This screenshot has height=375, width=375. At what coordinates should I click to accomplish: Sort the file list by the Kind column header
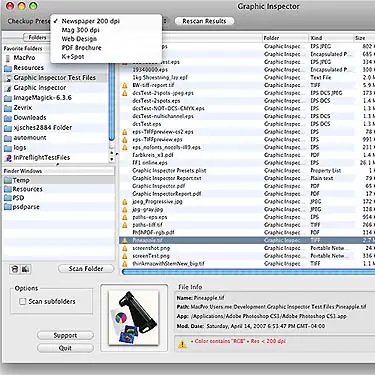[x=331, y=38]
